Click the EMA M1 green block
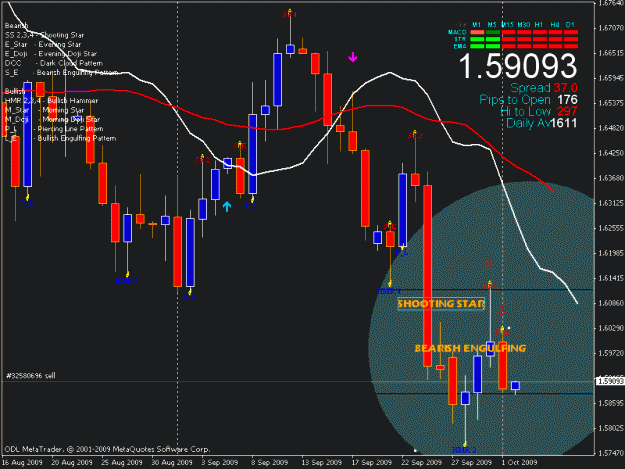 click(x=477, y=46)
